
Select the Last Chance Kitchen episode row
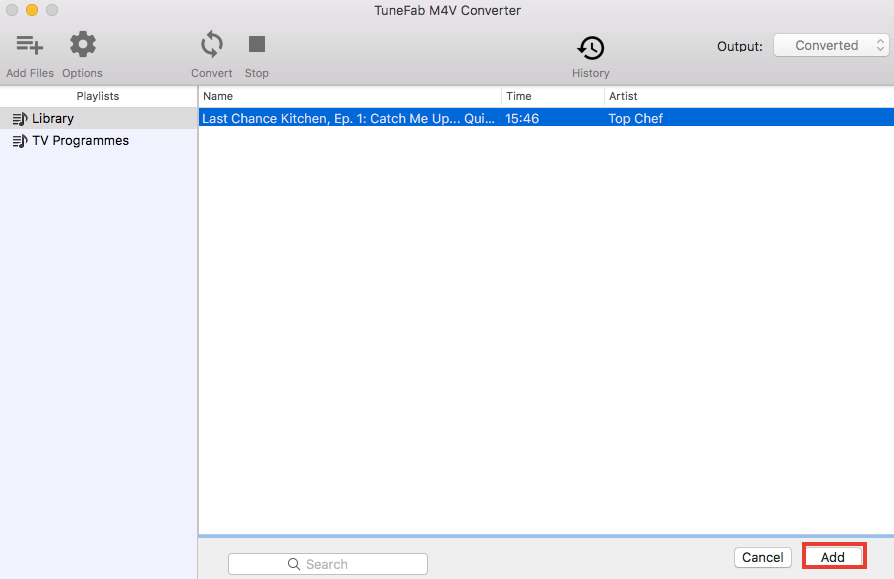(546, 118)
